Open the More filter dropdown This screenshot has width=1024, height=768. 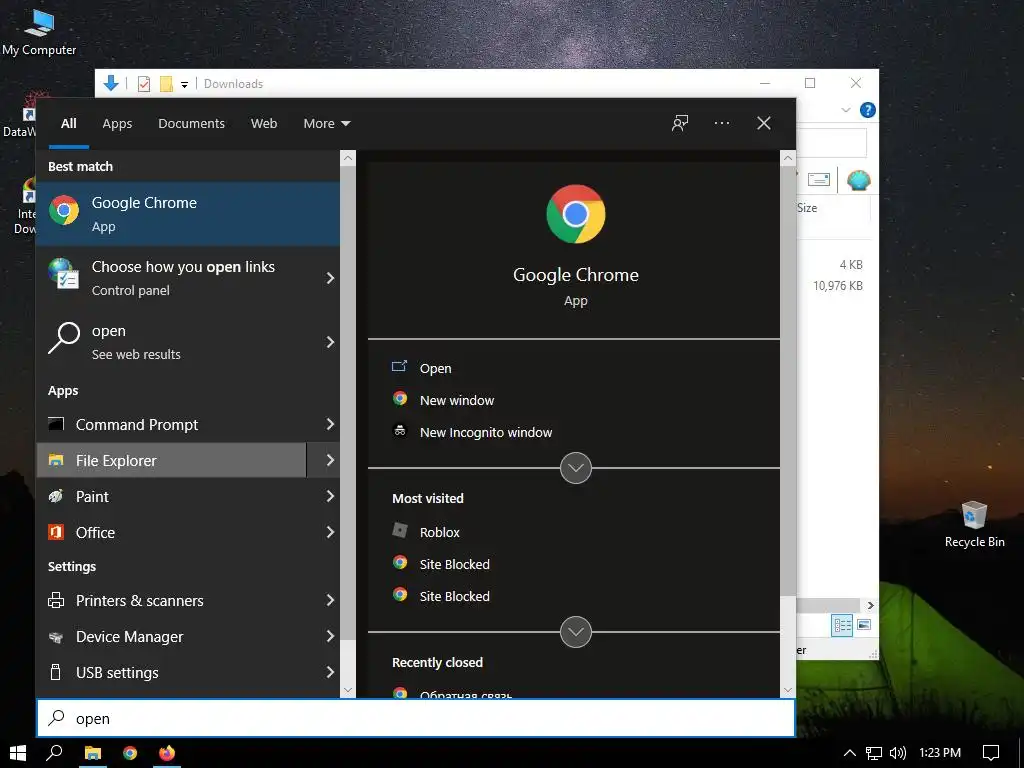[327, 123]
